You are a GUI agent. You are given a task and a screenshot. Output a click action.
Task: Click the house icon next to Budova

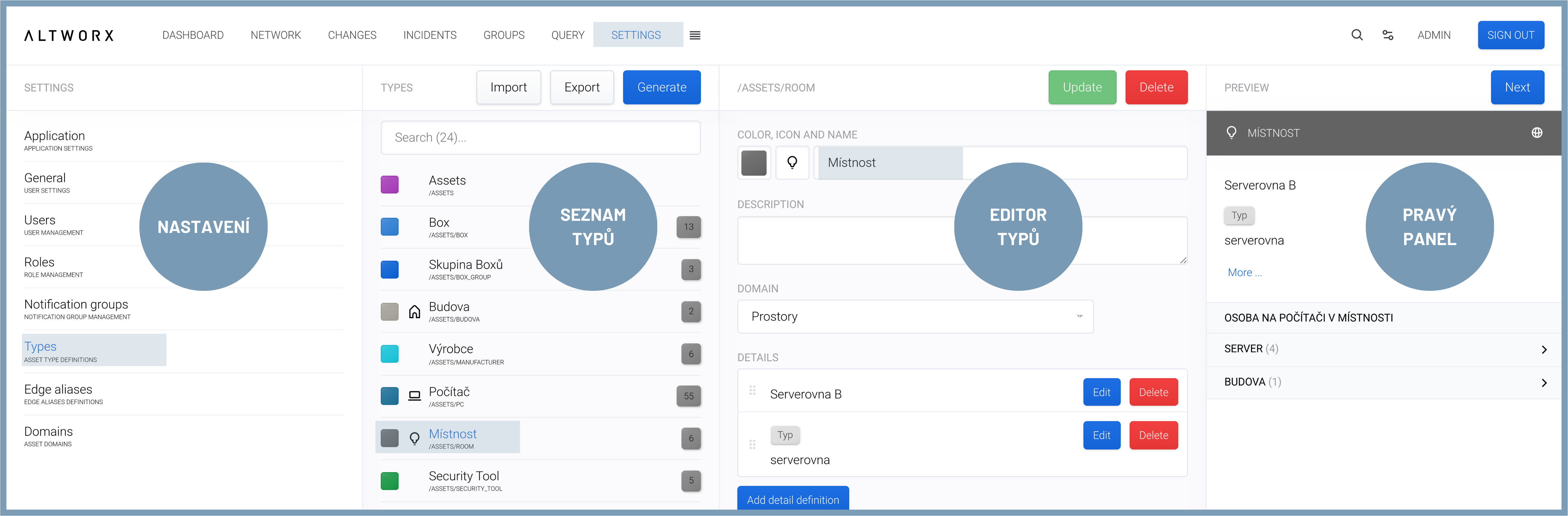pyautogui.click(x=415, y=312)
